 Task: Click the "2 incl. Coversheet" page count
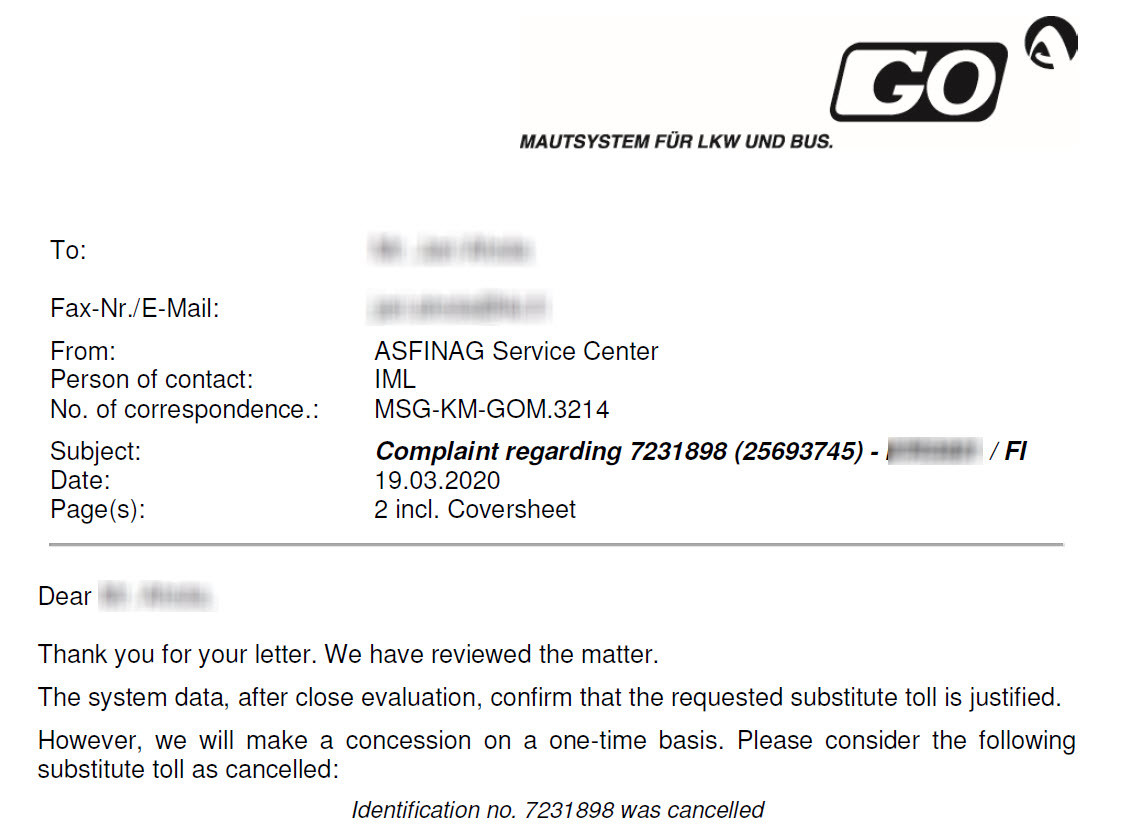click(x=474, y=509)
